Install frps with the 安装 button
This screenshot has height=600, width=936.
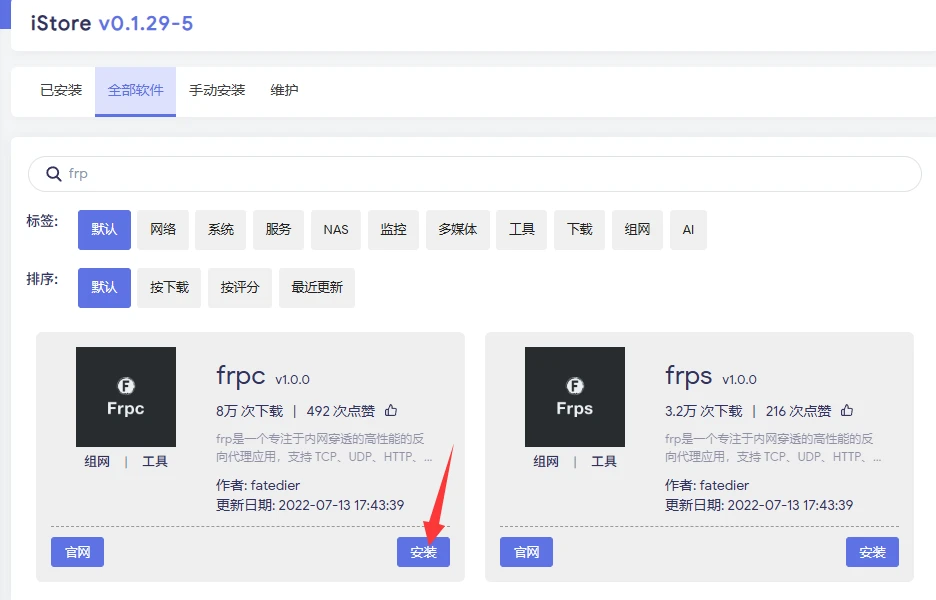coord(872,552)
